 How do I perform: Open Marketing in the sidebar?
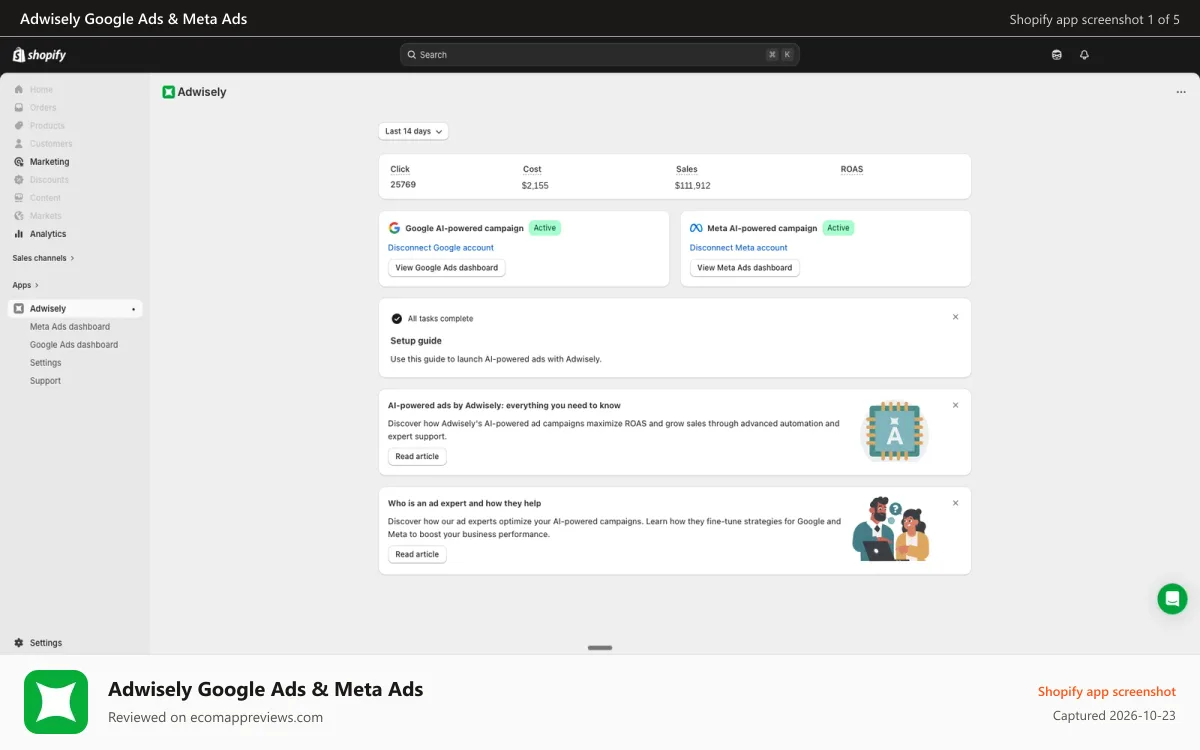[49, 162]
